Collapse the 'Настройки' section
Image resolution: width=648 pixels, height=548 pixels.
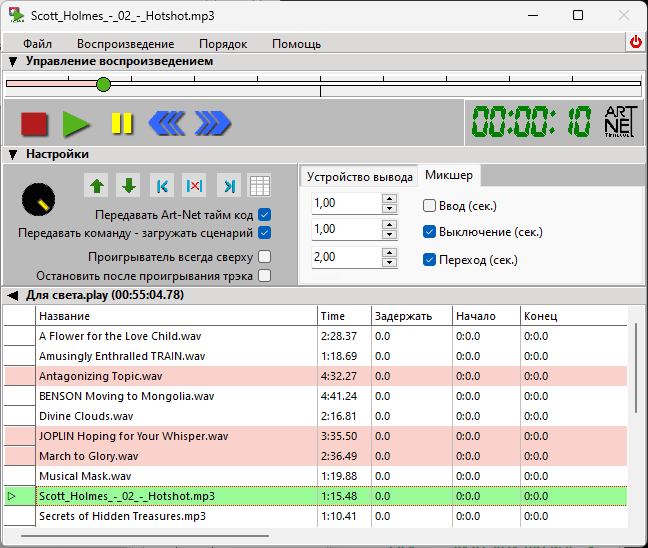pyautogui.click(x=13, y=155)
